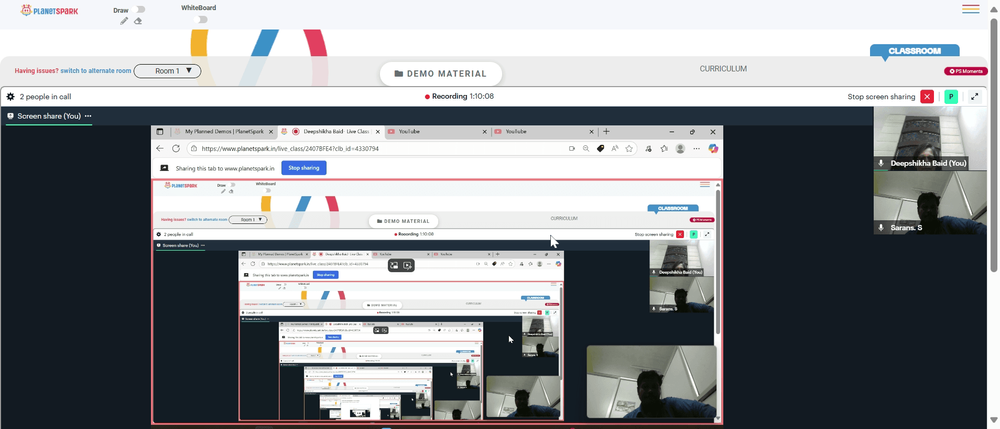Screen dimensions: 1000x429
Task: Enable the Draw toggle switch
Action: click(x=140, y=10)
